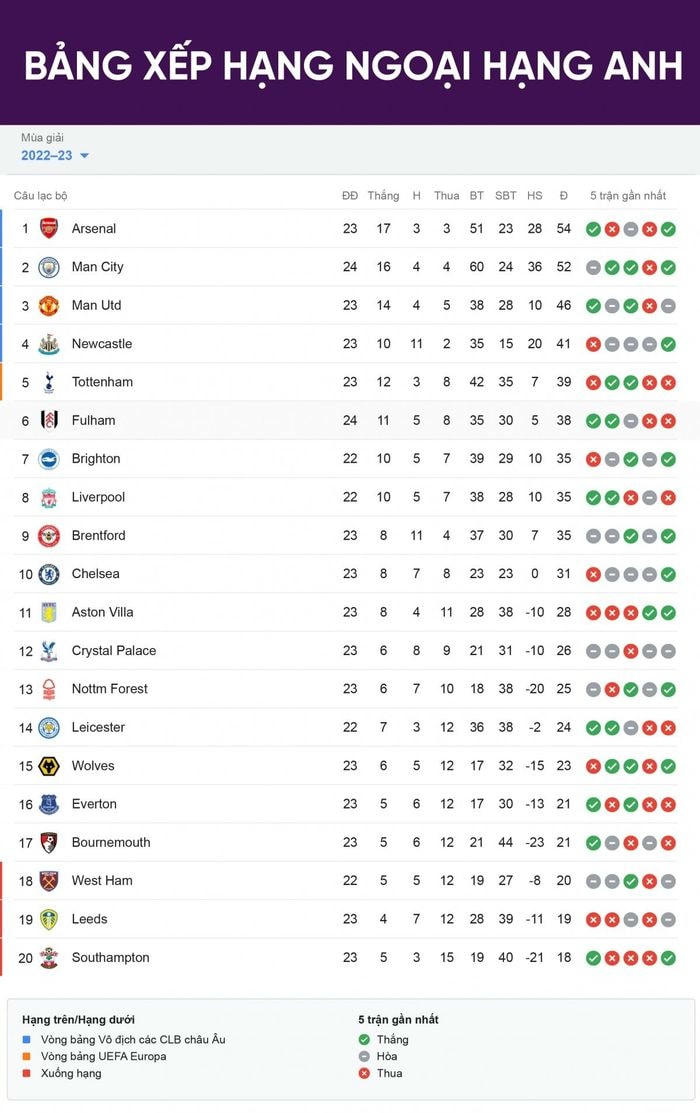Click the Southampton club crest
The width and height of the screenshot is (700, 1113).
coord(49,958)
